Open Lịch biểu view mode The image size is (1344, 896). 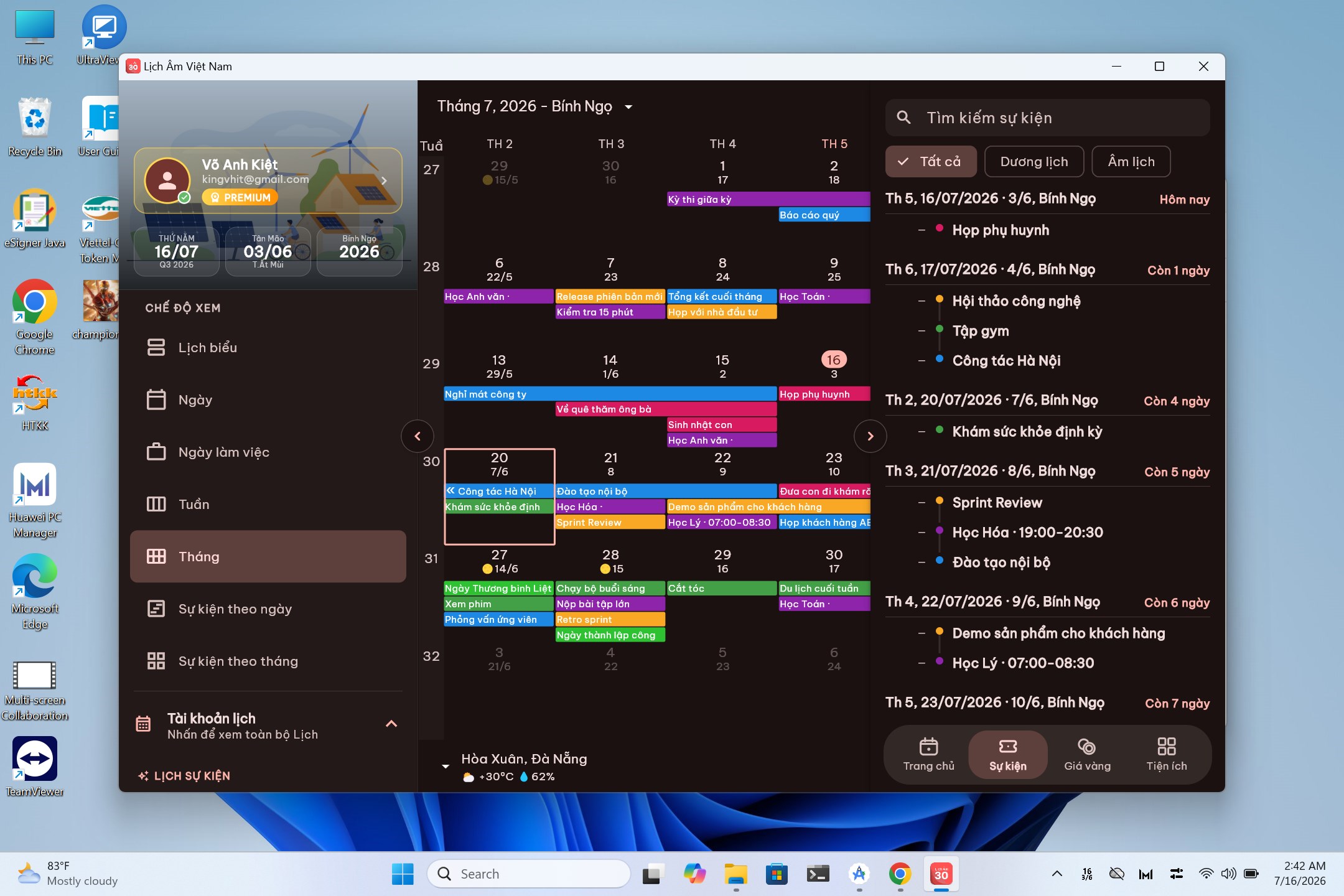pos(268,347)
